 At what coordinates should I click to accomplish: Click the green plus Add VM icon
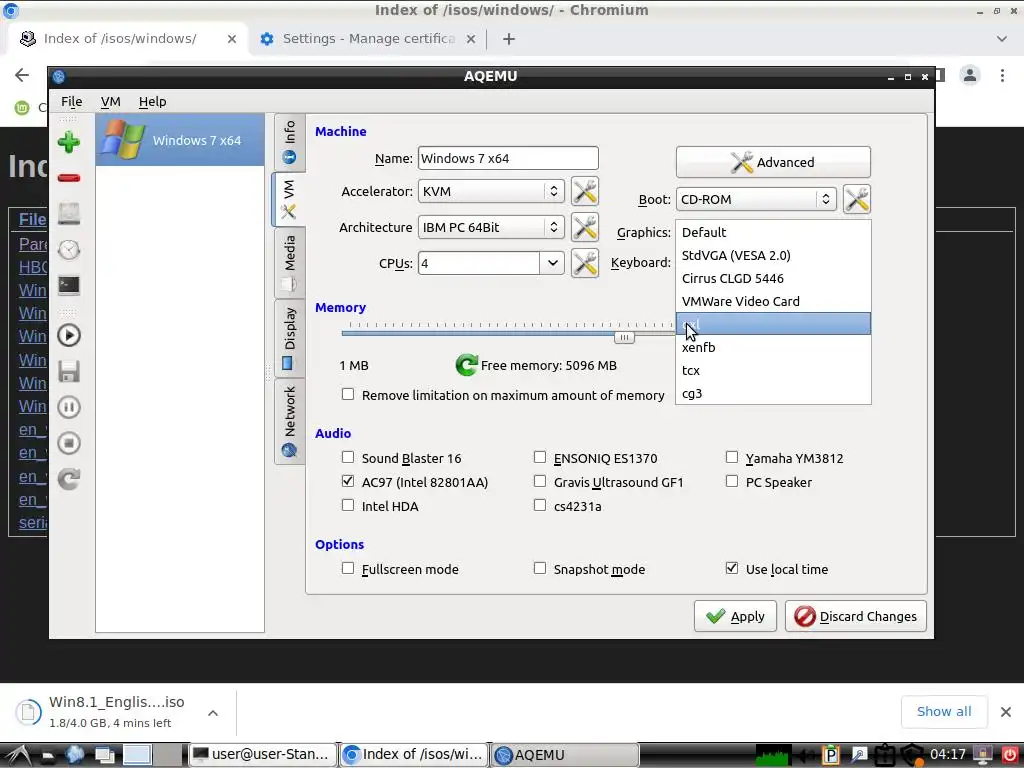tap(69, 142)
